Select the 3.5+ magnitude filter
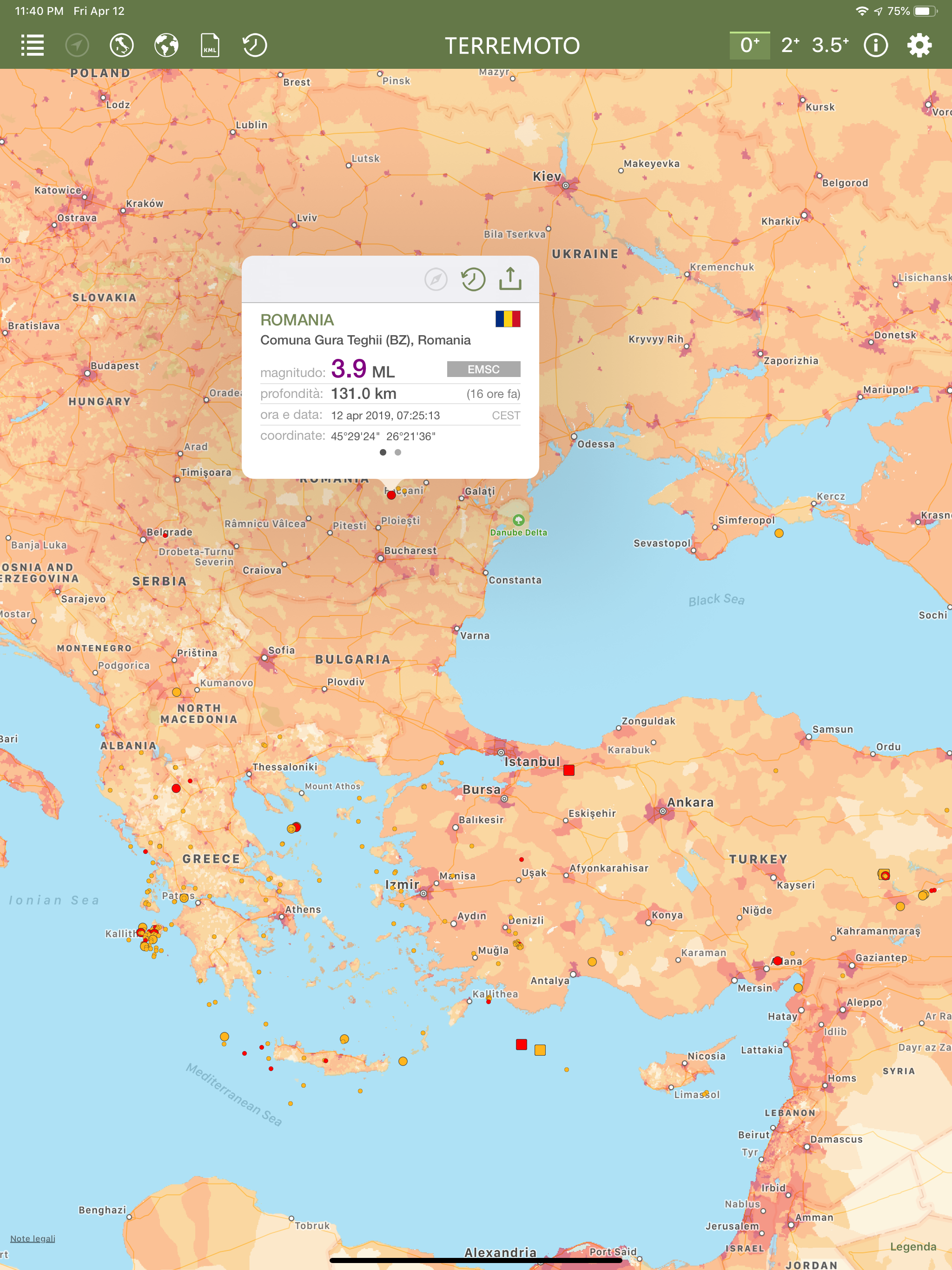This screenshot has width=952, height=1270. point(830,46)
